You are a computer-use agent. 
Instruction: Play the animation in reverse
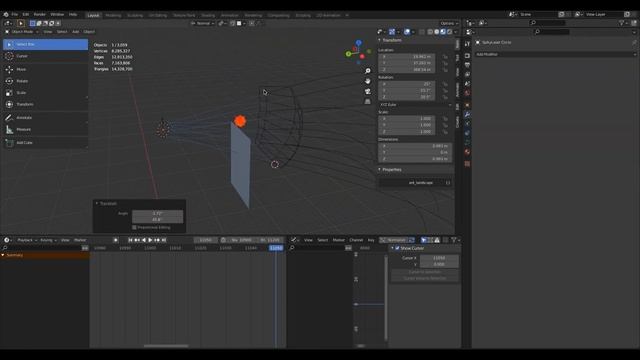tap(144, 240)
